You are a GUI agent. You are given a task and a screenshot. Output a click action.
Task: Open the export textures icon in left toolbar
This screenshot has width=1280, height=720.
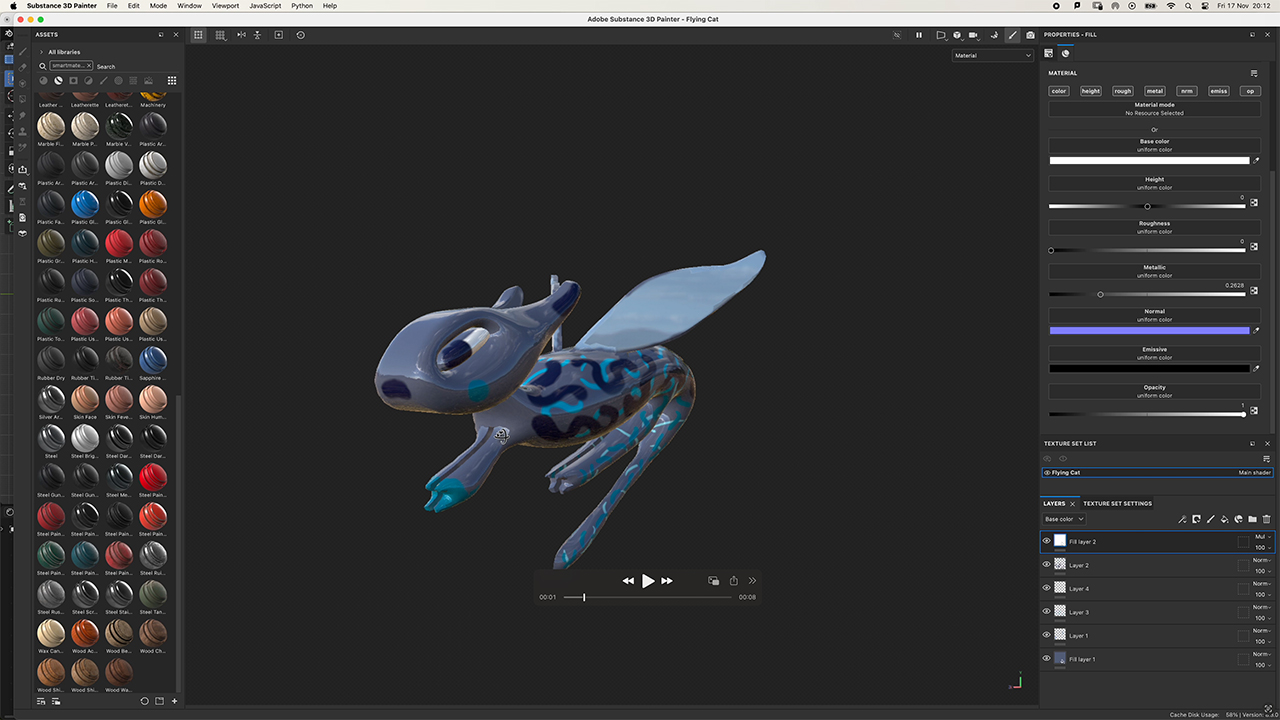(22, 169)
